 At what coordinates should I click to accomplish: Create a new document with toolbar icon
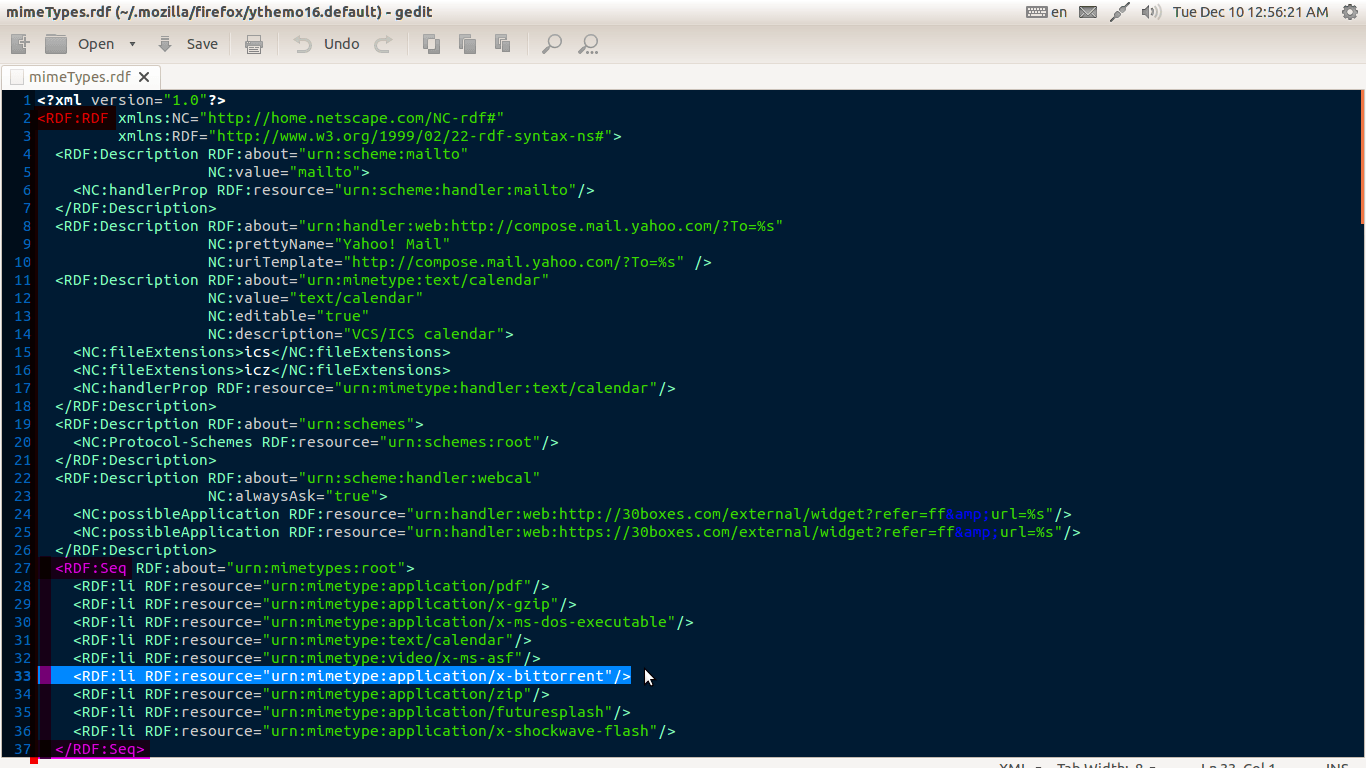[x=20, y=44]
